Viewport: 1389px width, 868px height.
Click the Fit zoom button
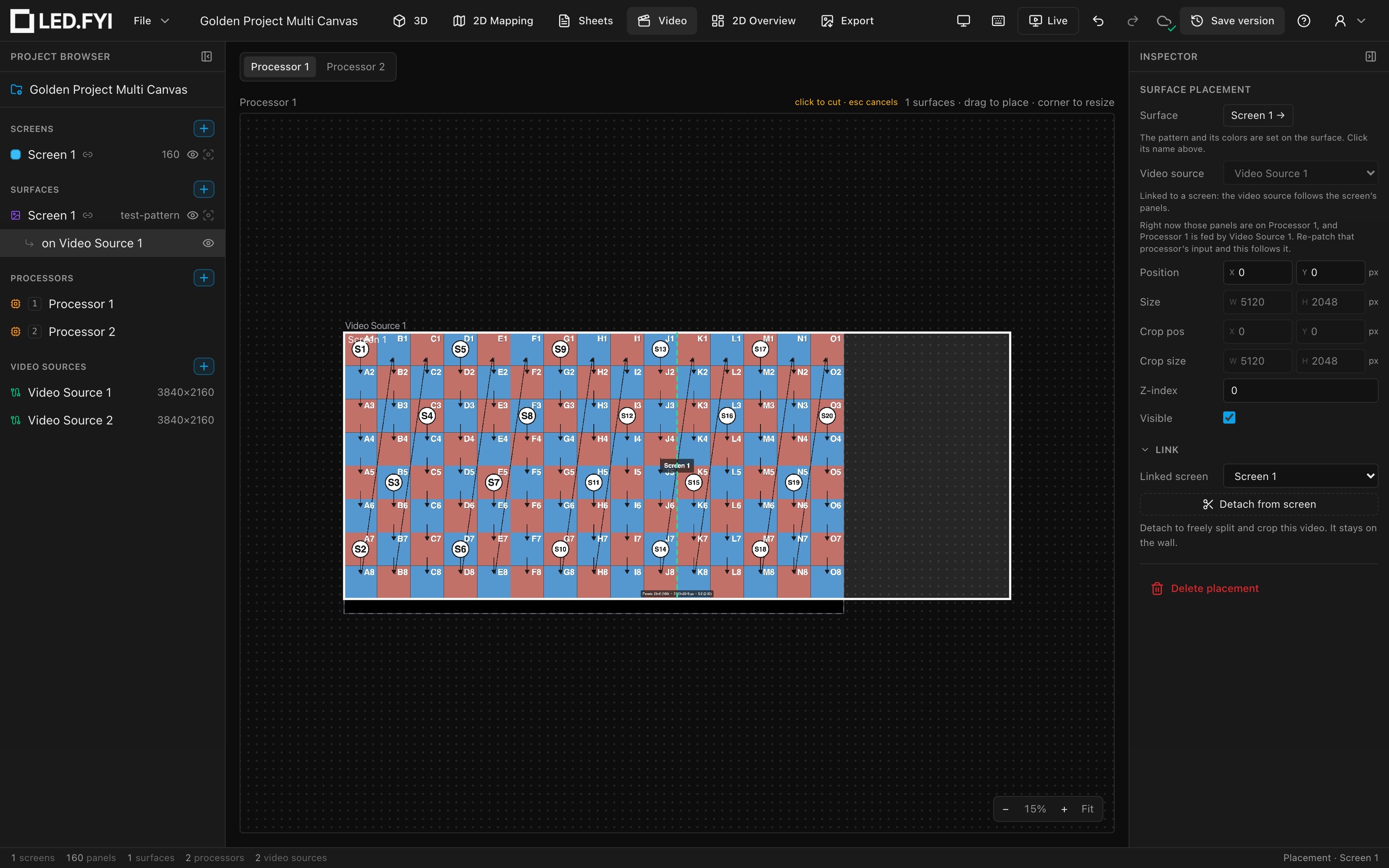[1087, 809]
